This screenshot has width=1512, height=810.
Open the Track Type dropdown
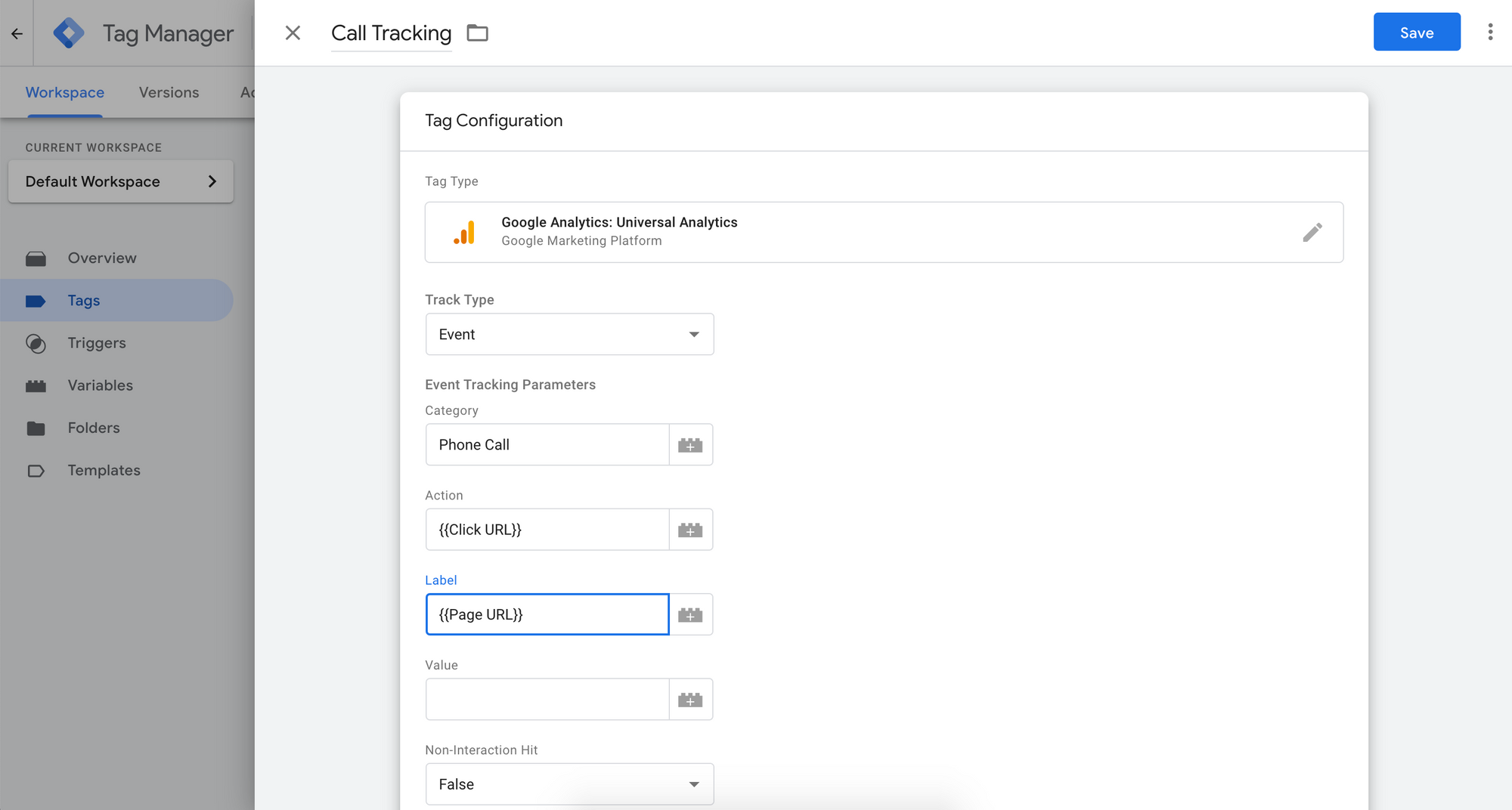click(x=569, y=334)
